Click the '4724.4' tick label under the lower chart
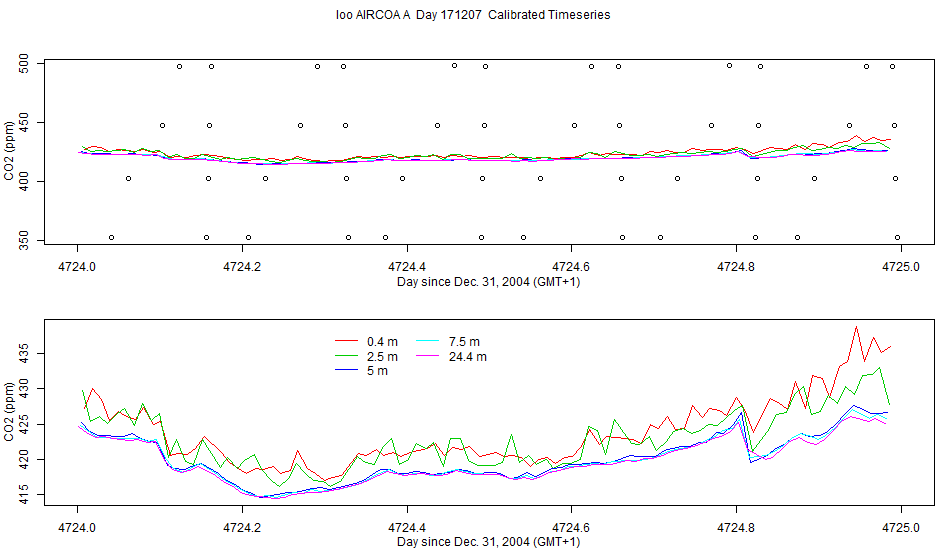 (x=407, y=528)
